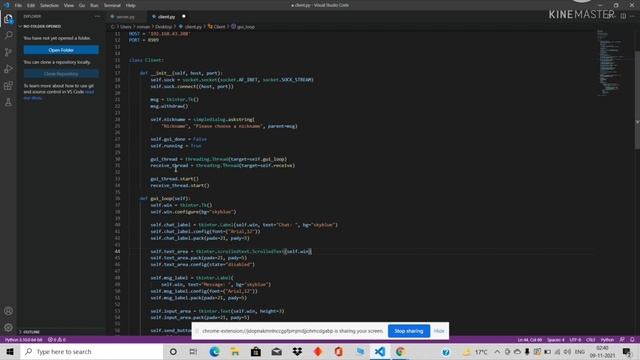The height and width of the screenshot is (360, 640).
Task: Switch to the server.py editor tab
Action: click(x=125, y=16)
